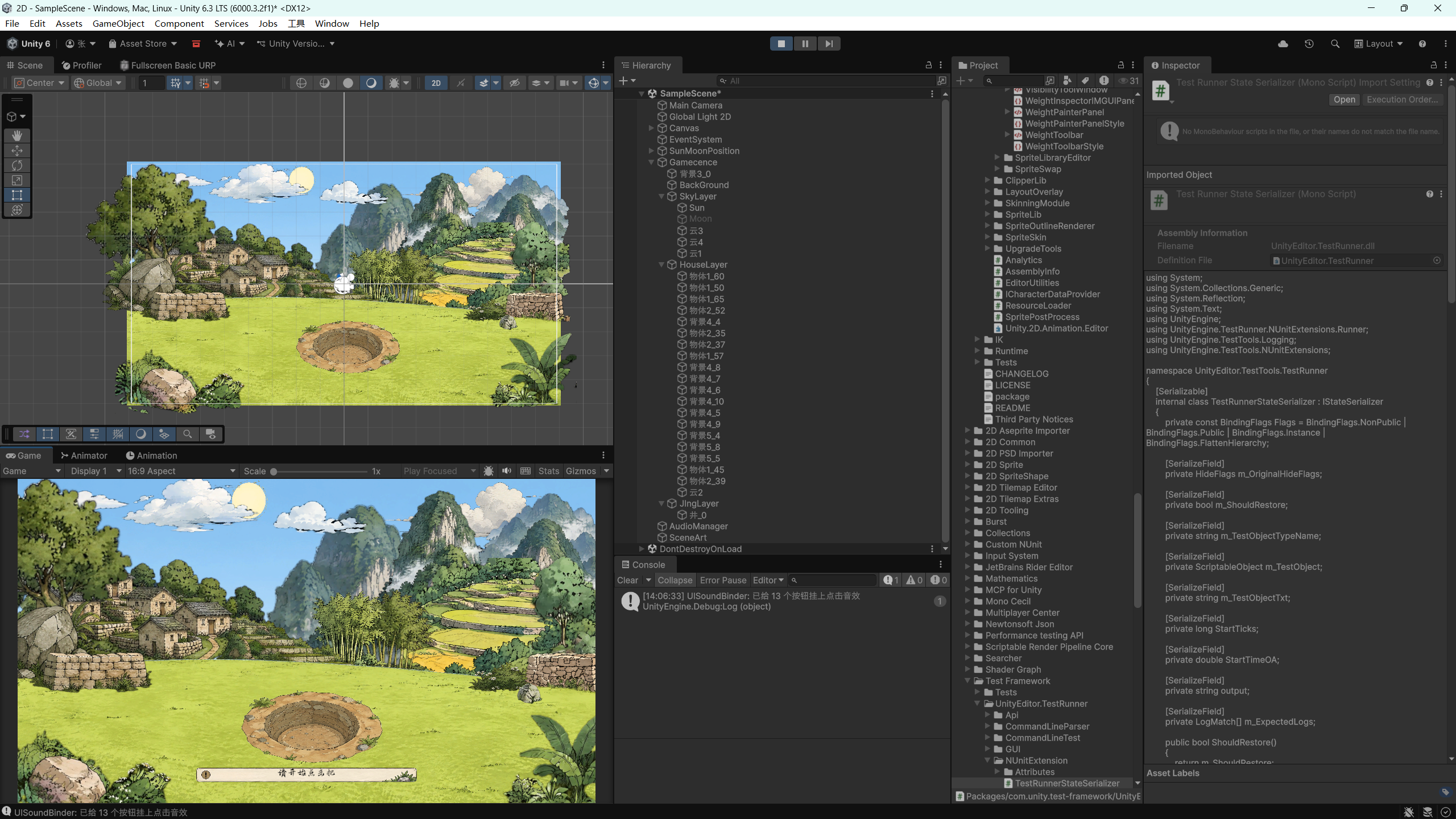Open the undo history icon
This screenshot has width=1456, height=819.
(1309, 44)
